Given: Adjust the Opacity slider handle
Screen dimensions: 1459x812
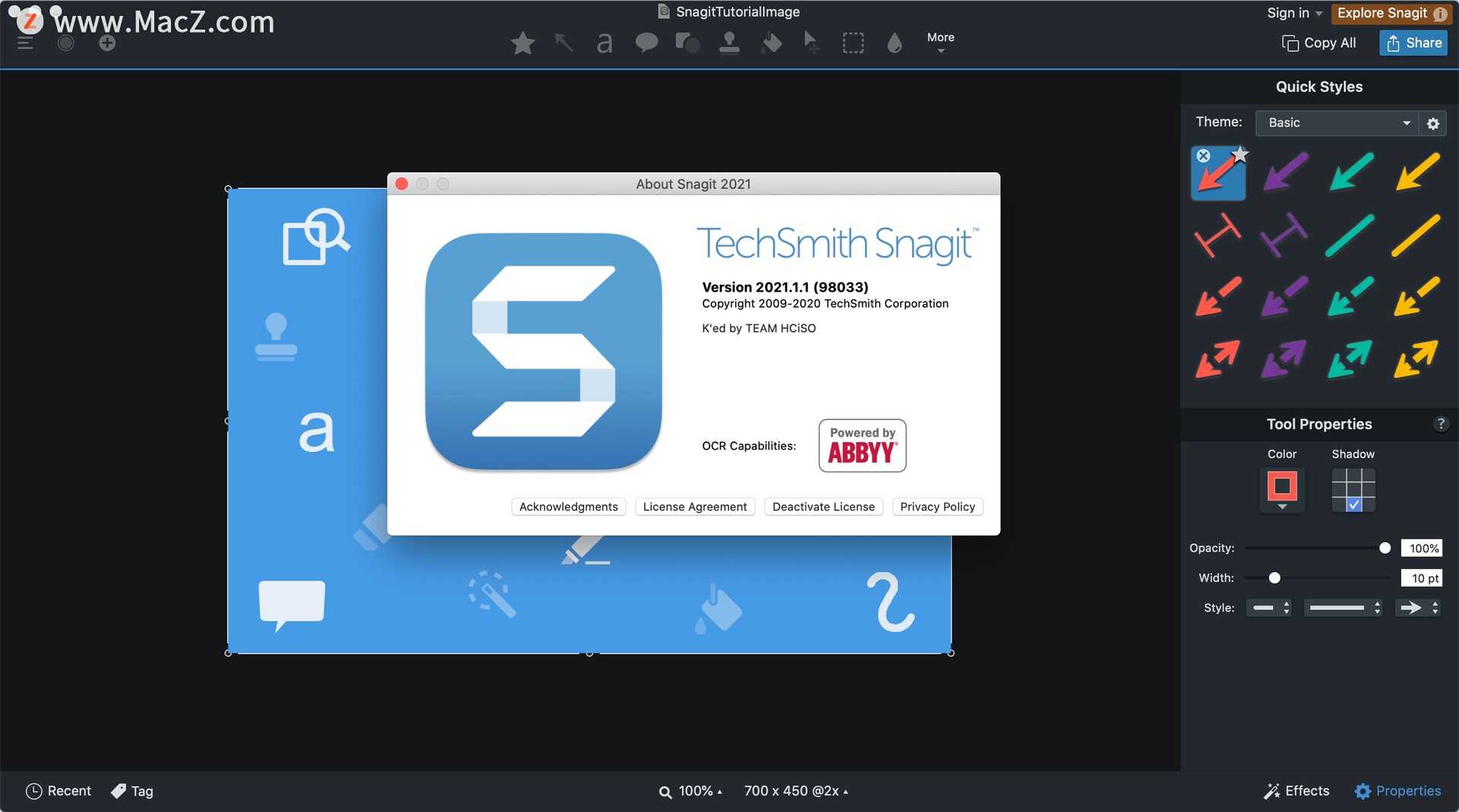Looking at the screenshot, I should pos(1385,548).
